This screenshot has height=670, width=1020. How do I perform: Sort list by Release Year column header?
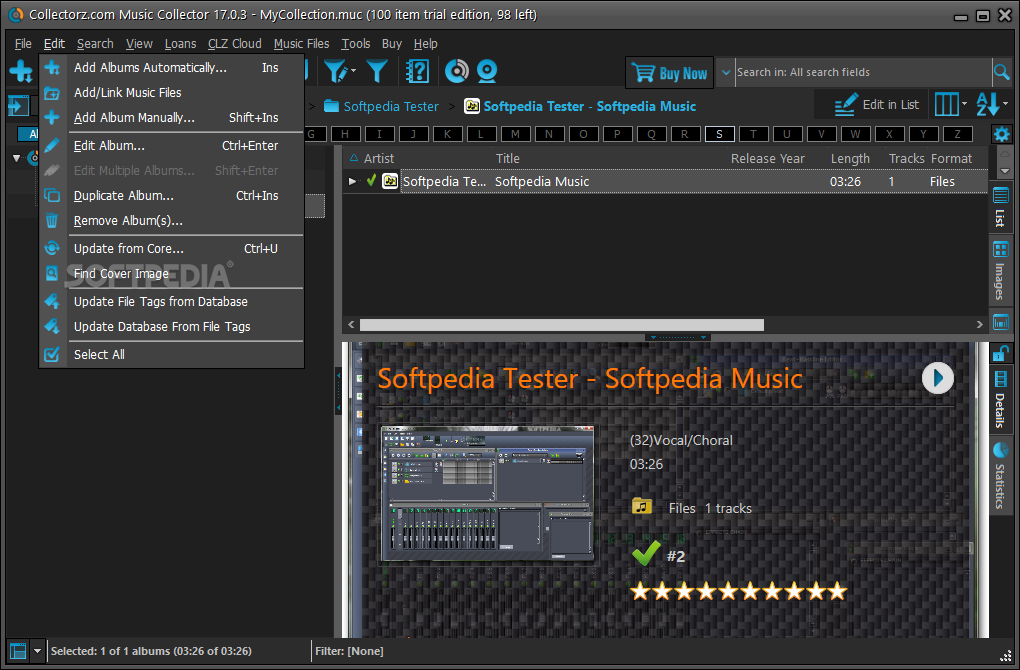[x=768, y=159]
